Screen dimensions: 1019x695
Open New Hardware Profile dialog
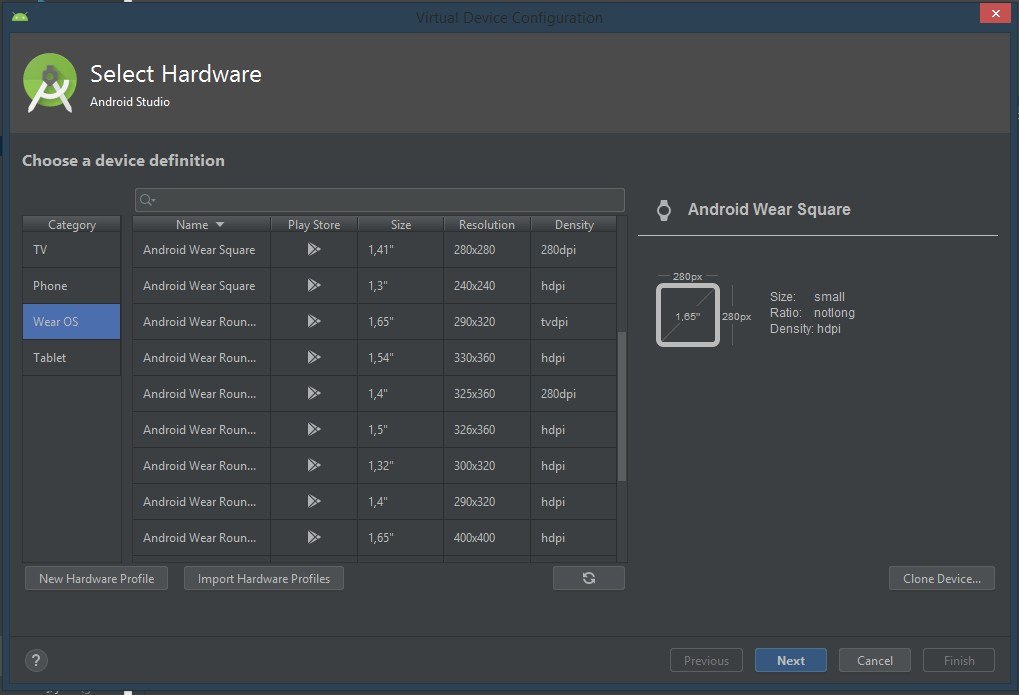tap(96, 578)
